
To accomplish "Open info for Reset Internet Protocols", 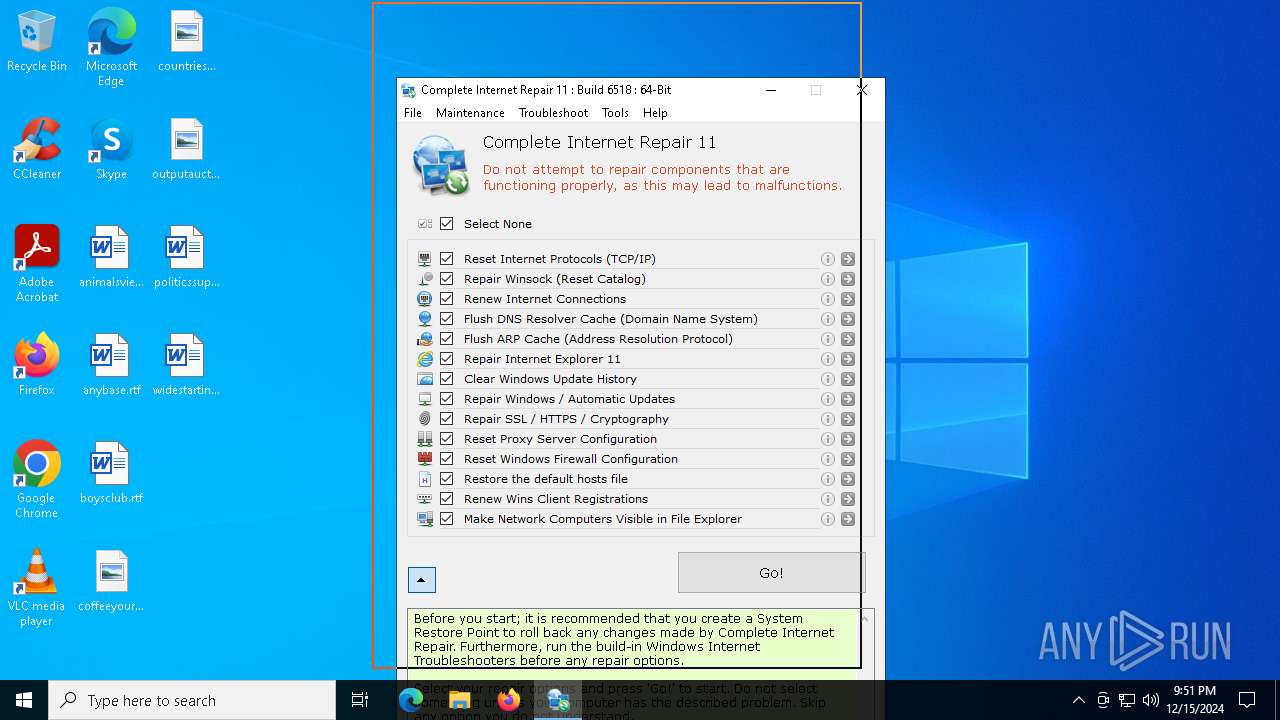I will (828, 259).
